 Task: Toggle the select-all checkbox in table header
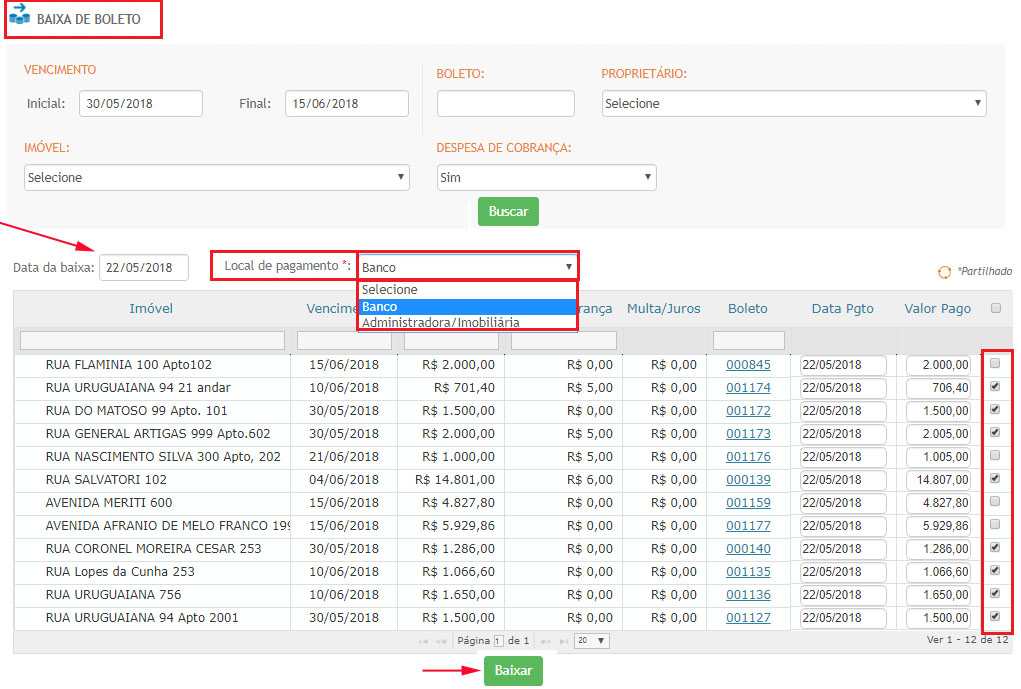pos(995,308)
